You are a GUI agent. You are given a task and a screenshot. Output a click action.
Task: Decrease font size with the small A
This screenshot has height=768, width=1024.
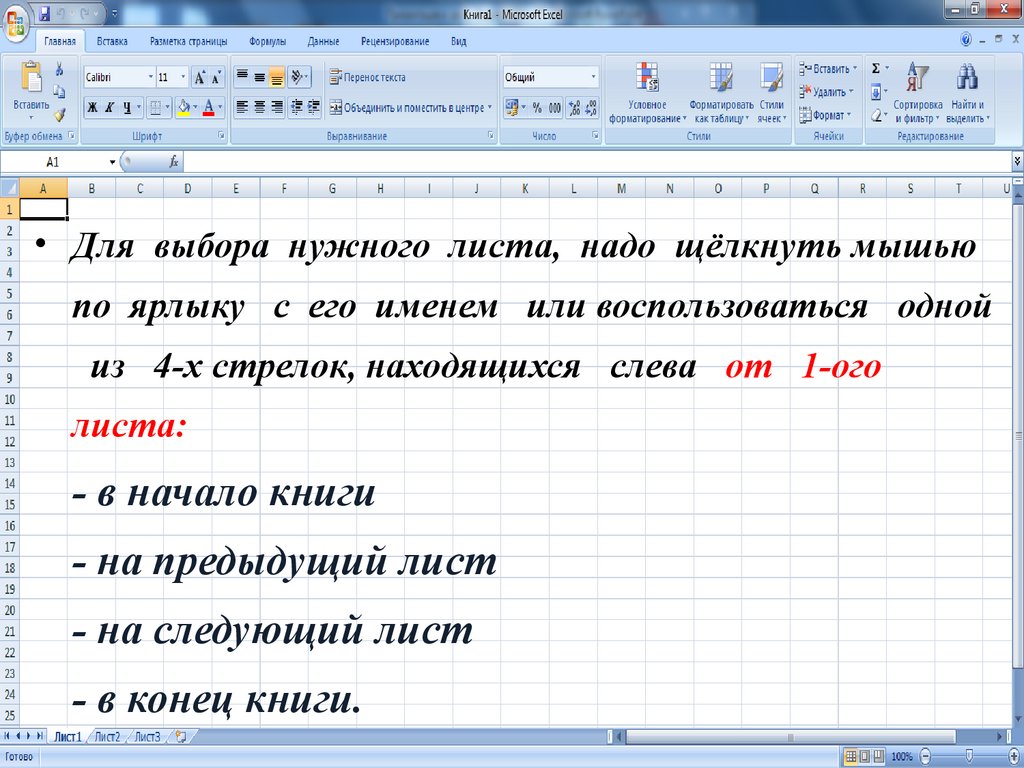coord(216,78)
